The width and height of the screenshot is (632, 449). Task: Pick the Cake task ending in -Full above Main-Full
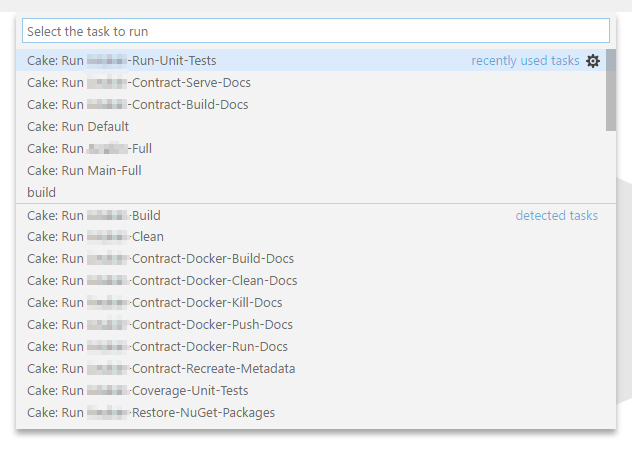pyautogui.click(x=311, y=148)
